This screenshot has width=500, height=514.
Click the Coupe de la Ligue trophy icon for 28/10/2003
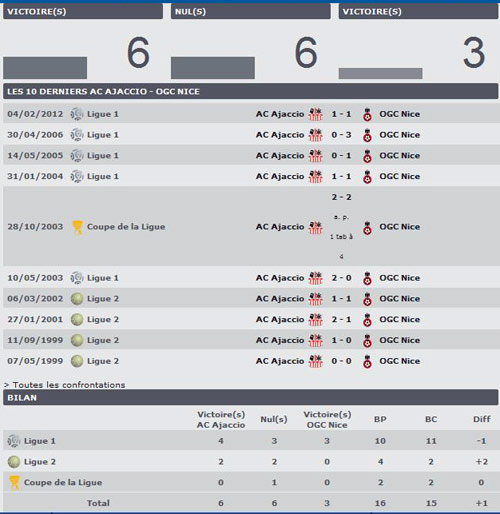click(x=77, y=227)
